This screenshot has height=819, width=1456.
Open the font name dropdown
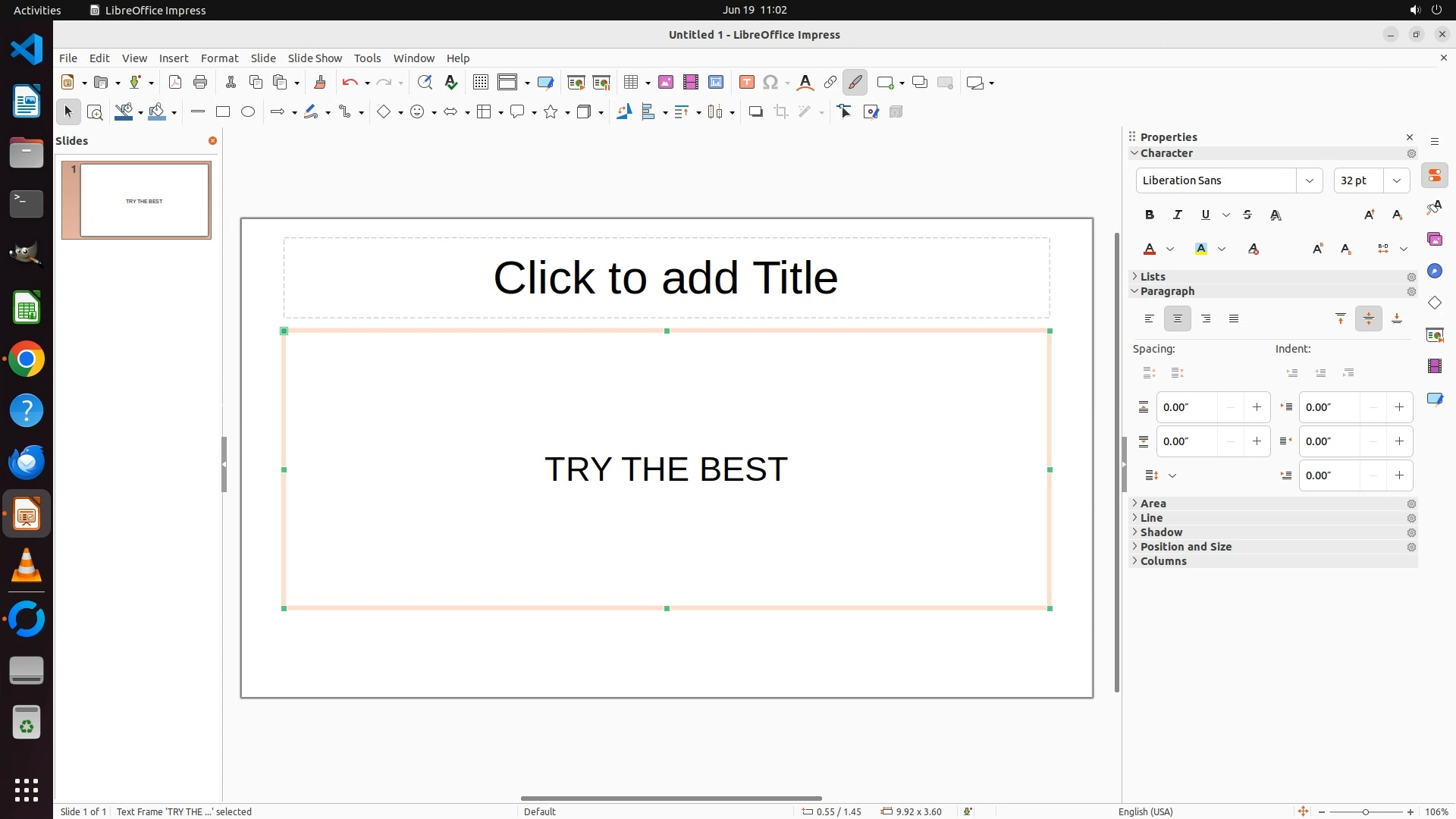pyautogui.click(x=1309, y=180)
